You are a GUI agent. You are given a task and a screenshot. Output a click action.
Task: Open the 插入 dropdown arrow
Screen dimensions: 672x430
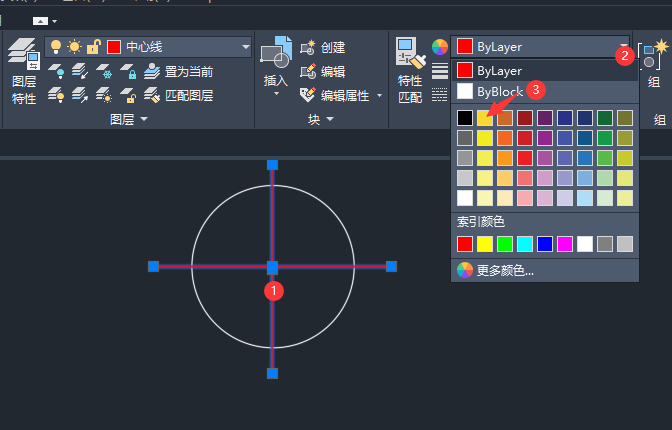[x=276, y=94]
